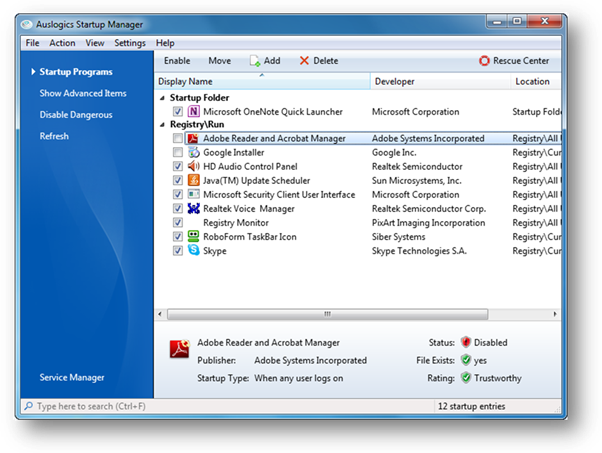Uncheck Realtek Voice Manager checkbox
The height and width of the screenshot is (453, 602).
[177, 208]
